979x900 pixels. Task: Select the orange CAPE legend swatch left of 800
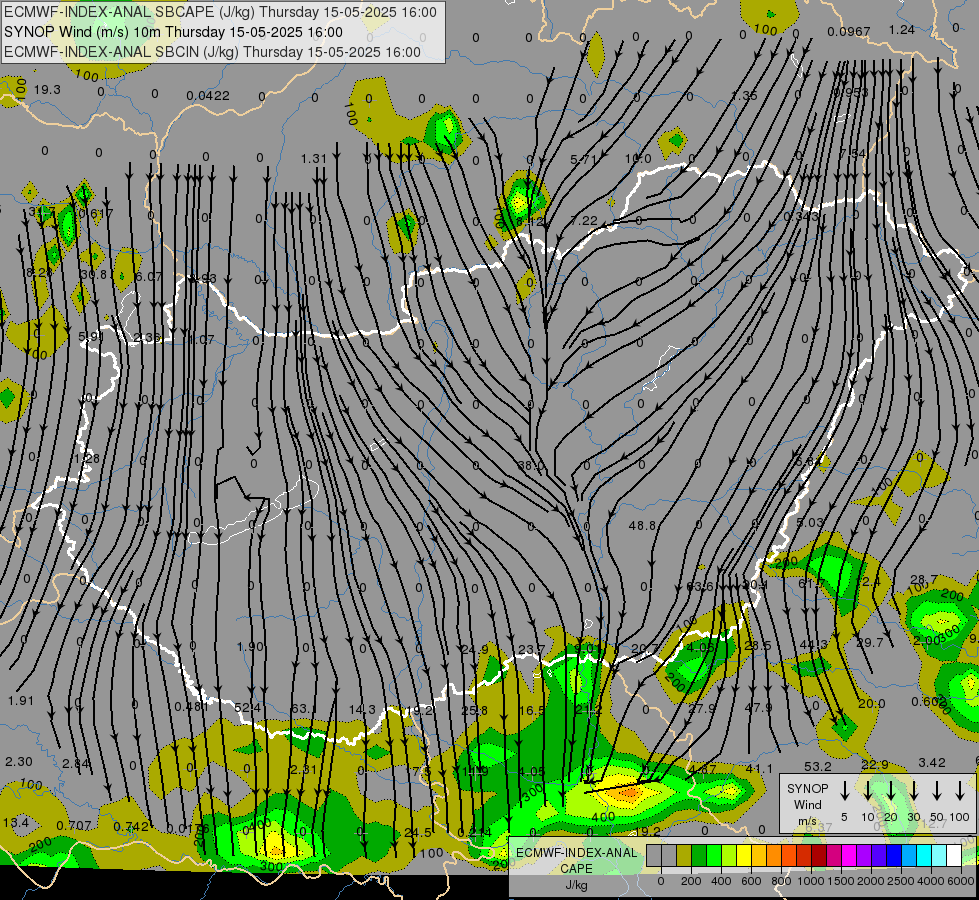click(774, 856)
